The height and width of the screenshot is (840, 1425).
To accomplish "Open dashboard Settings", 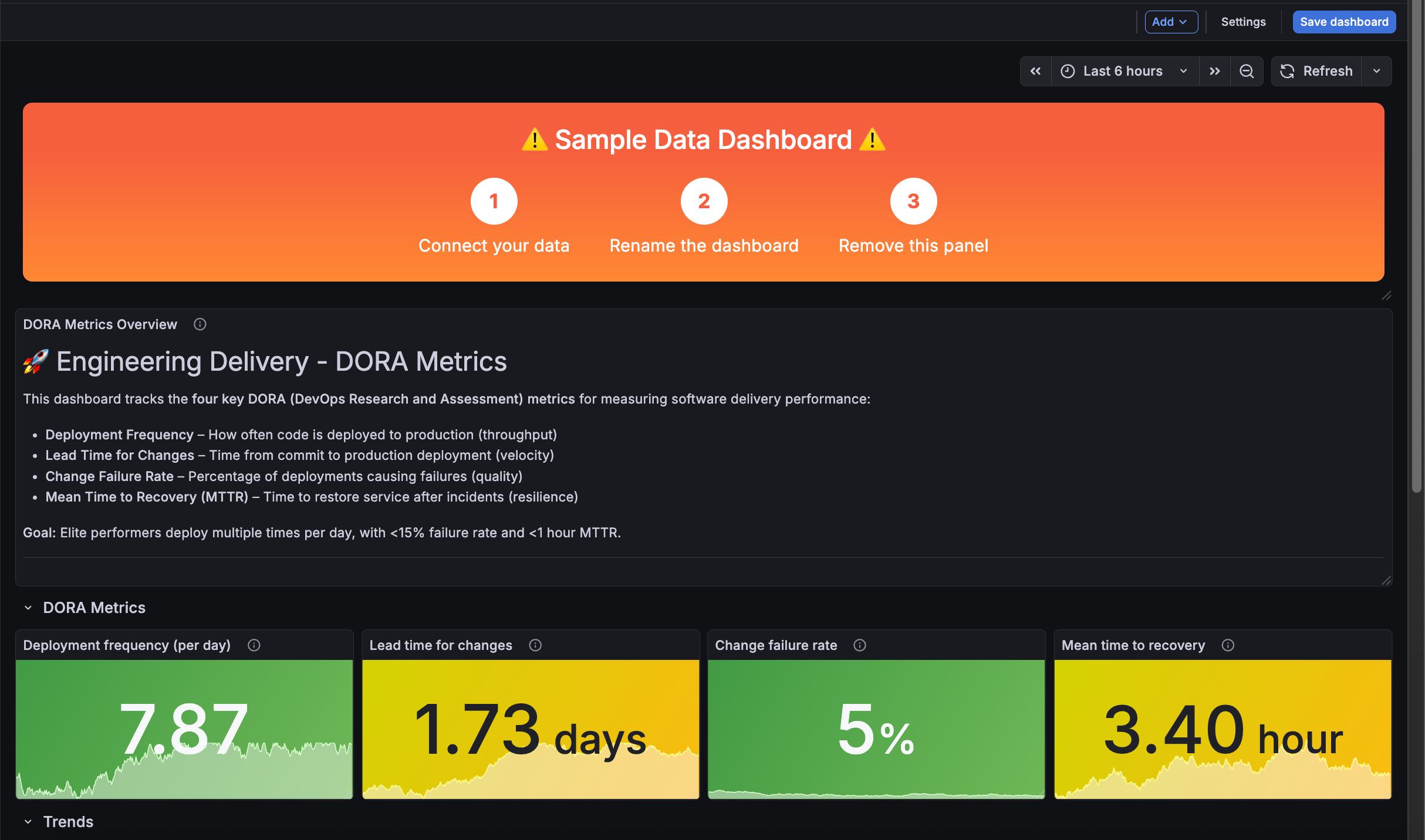I will pos(1243,22).
